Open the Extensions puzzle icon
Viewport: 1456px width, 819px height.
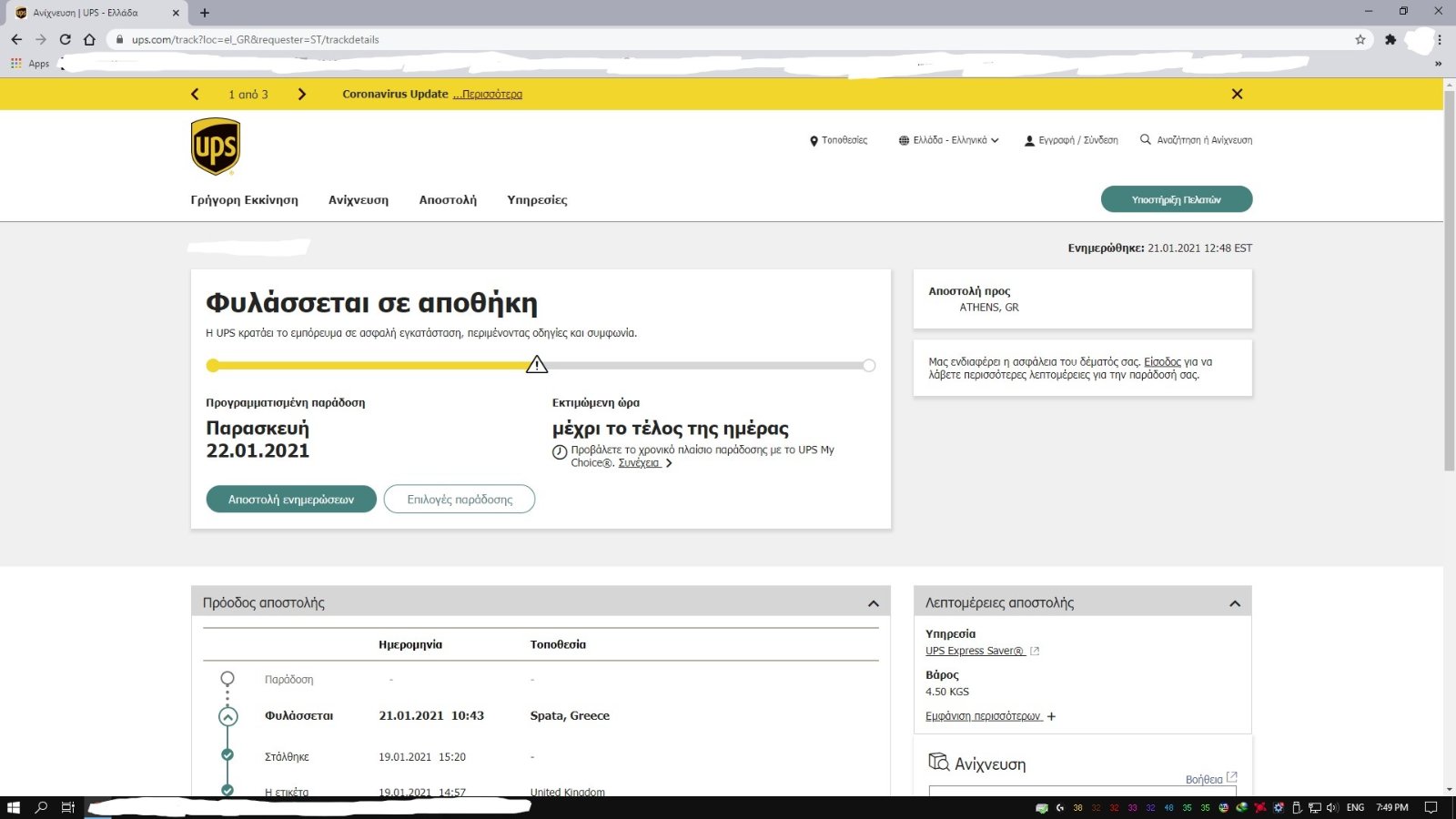(1390, 39)
